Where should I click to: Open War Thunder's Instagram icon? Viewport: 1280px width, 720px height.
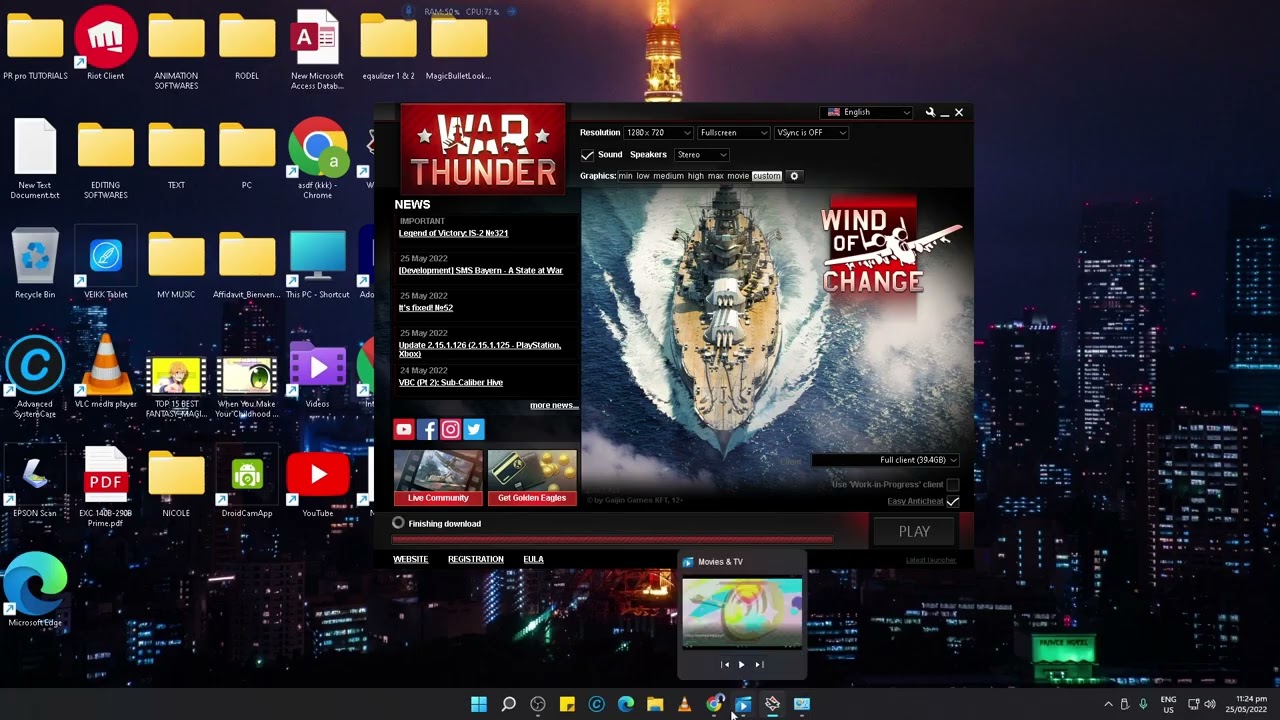[450, 429]
